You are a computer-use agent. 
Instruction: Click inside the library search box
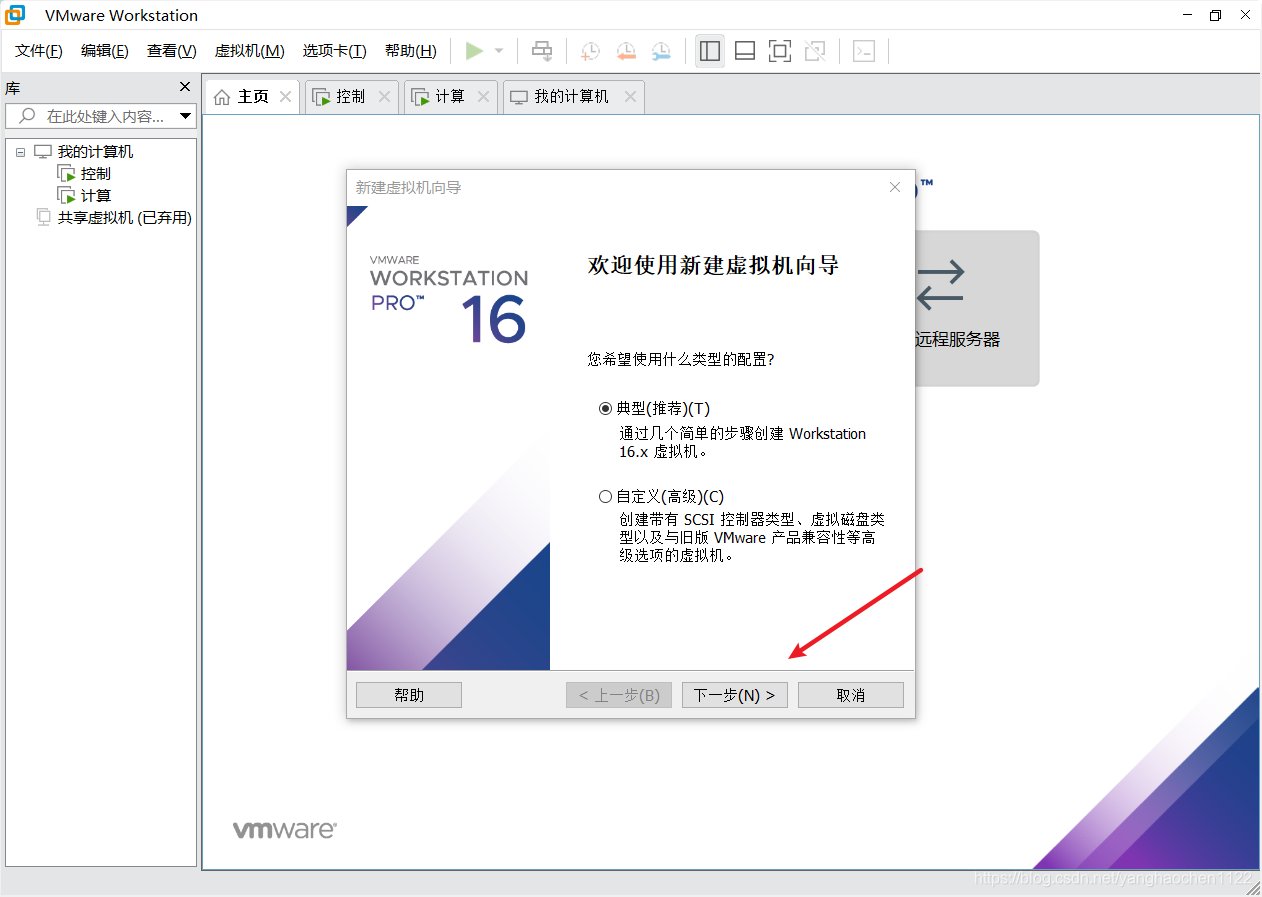pyautogui.click(x=100, y=116)
